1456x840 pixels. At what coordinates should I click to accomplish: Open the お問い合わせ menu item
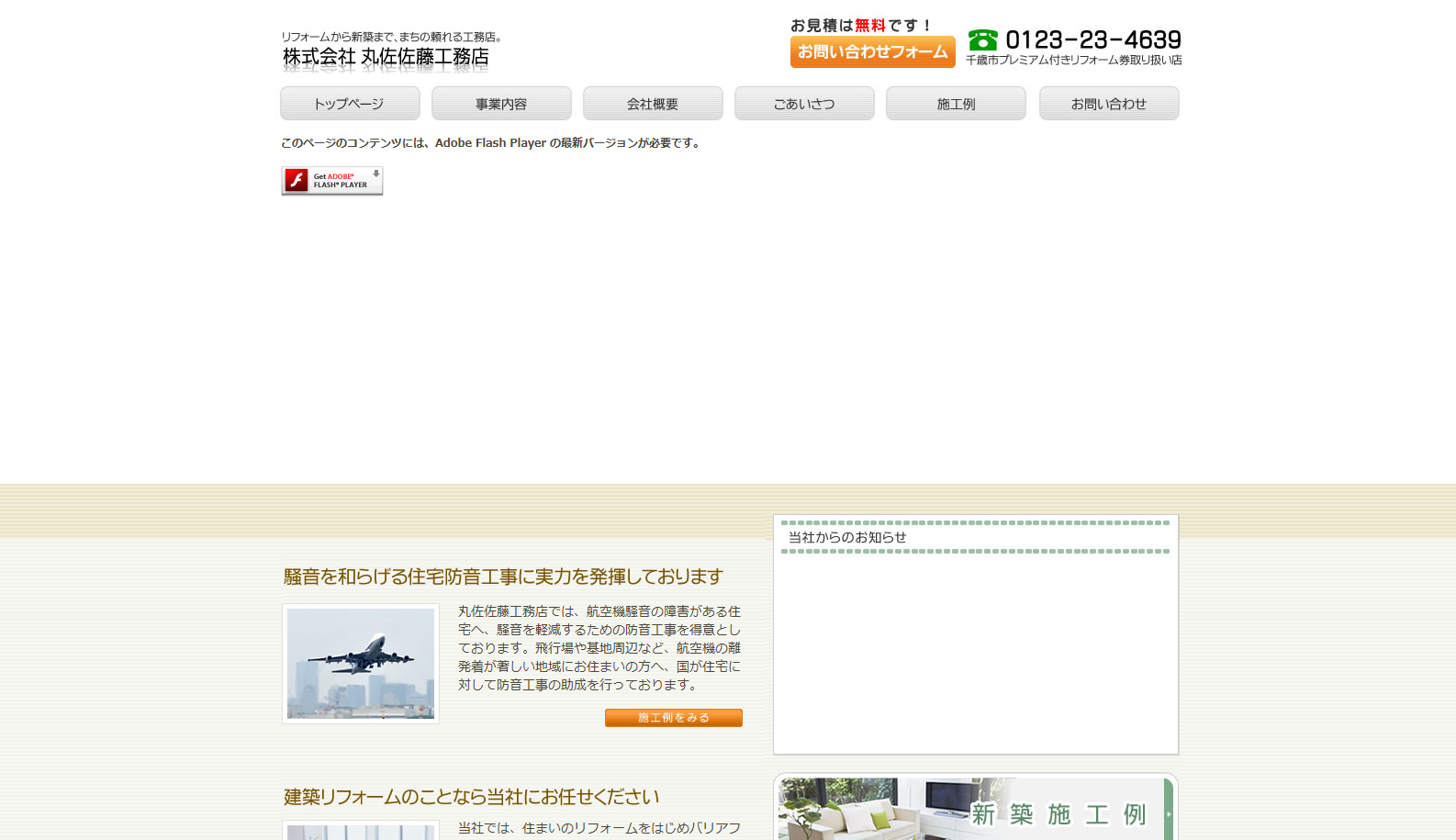pos(1109,104)
